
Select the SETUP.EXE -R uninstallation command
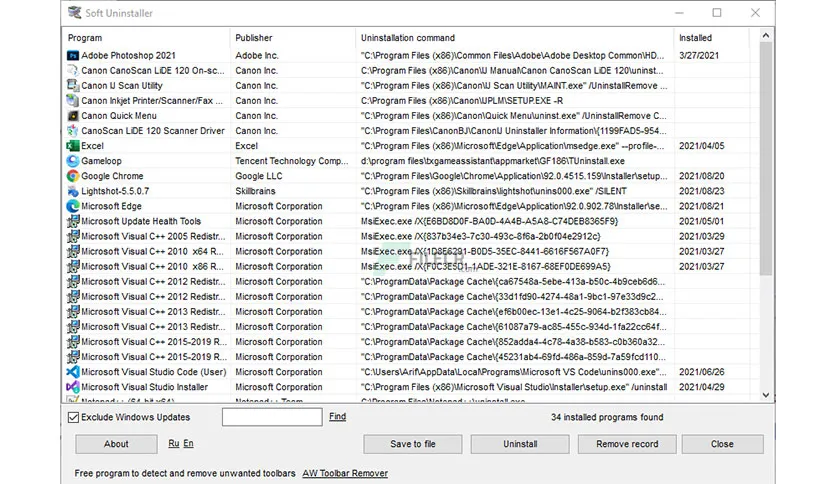click(462, 100)
